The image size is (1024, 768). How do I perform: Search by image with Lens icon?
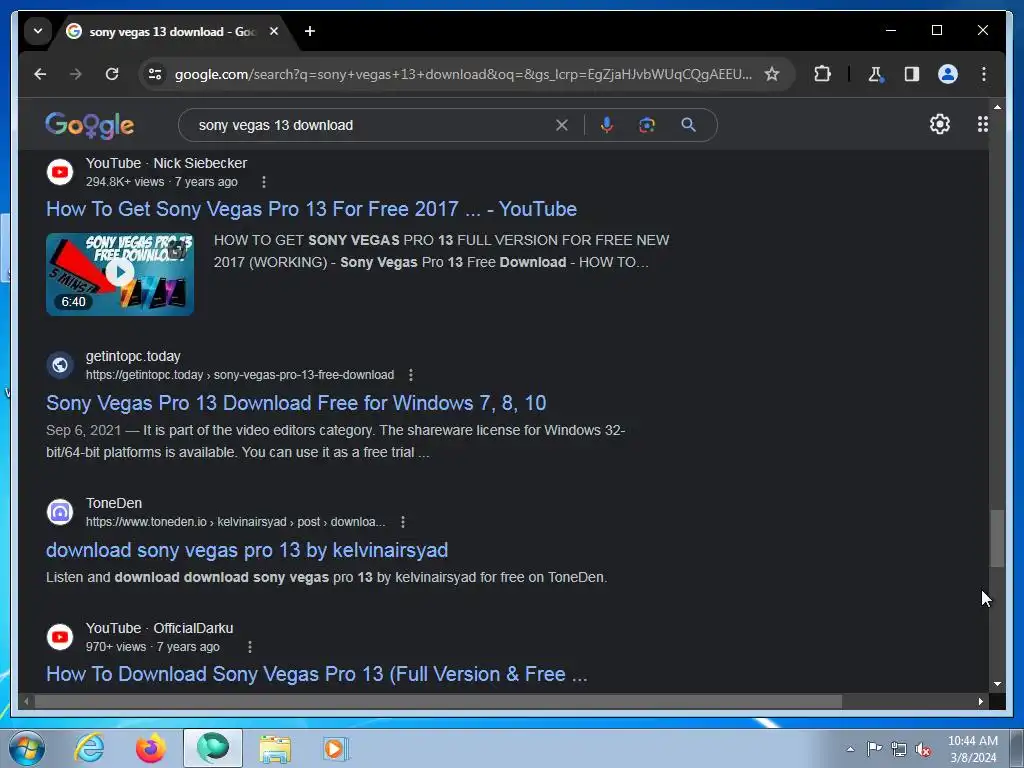click(647, 125)
